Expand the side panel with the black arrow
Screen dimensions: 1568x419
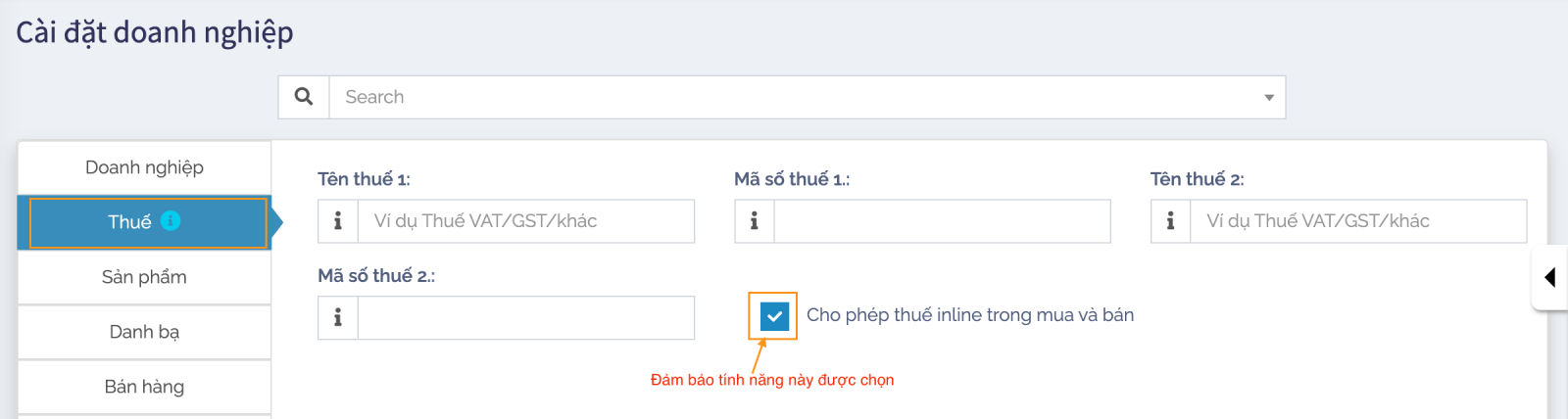coord(1549,277)
